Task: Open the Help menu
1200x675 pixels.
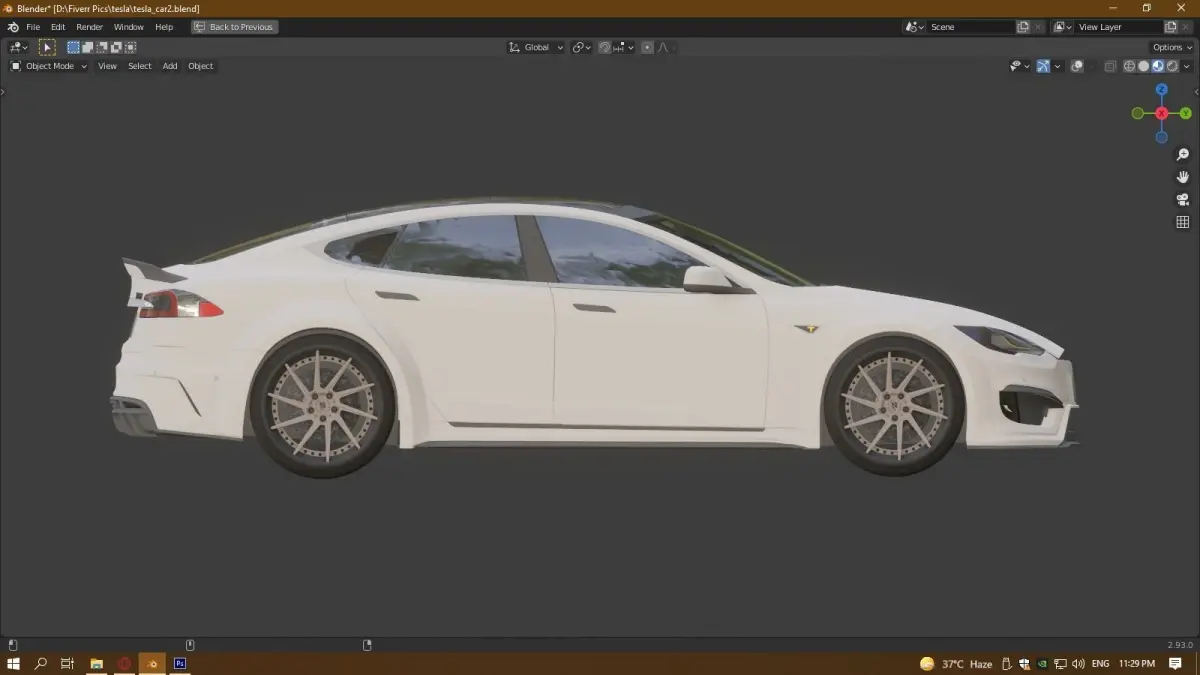Action: 164,27
